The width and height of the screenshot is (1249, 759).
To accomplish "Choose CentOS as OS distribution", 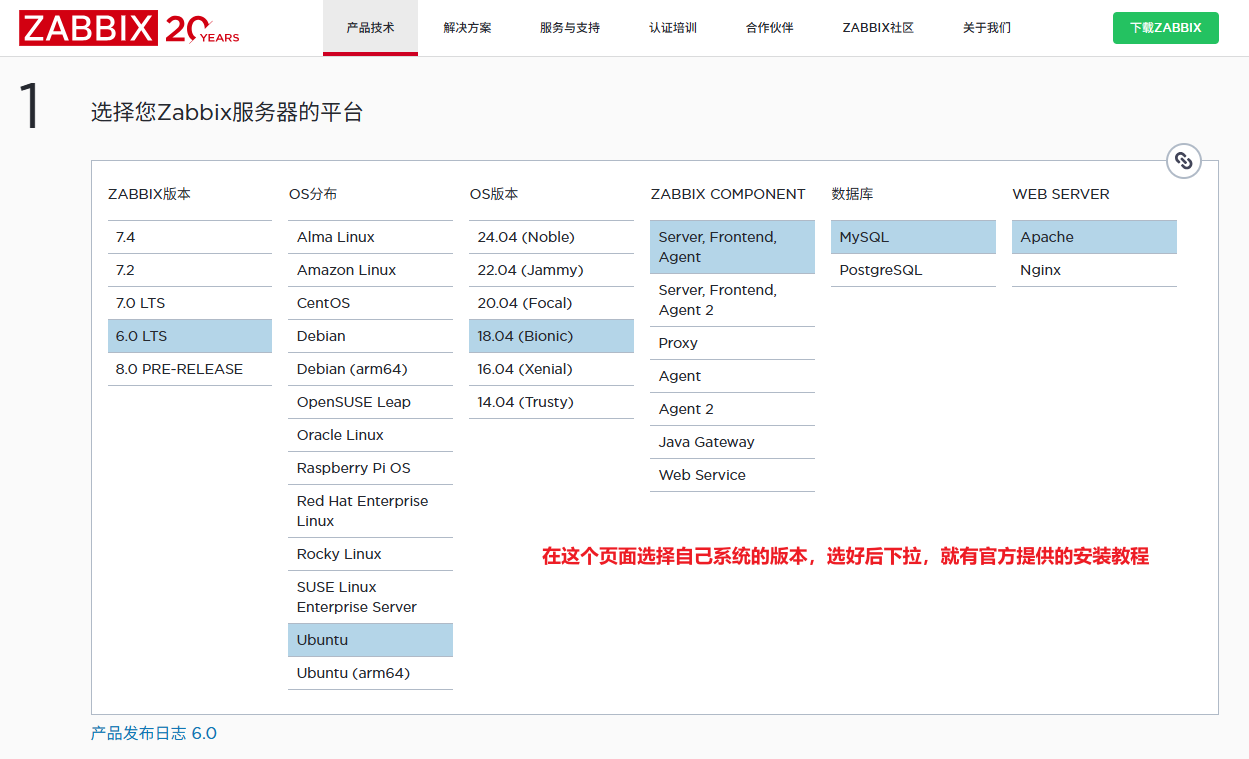I will point(370,303).
